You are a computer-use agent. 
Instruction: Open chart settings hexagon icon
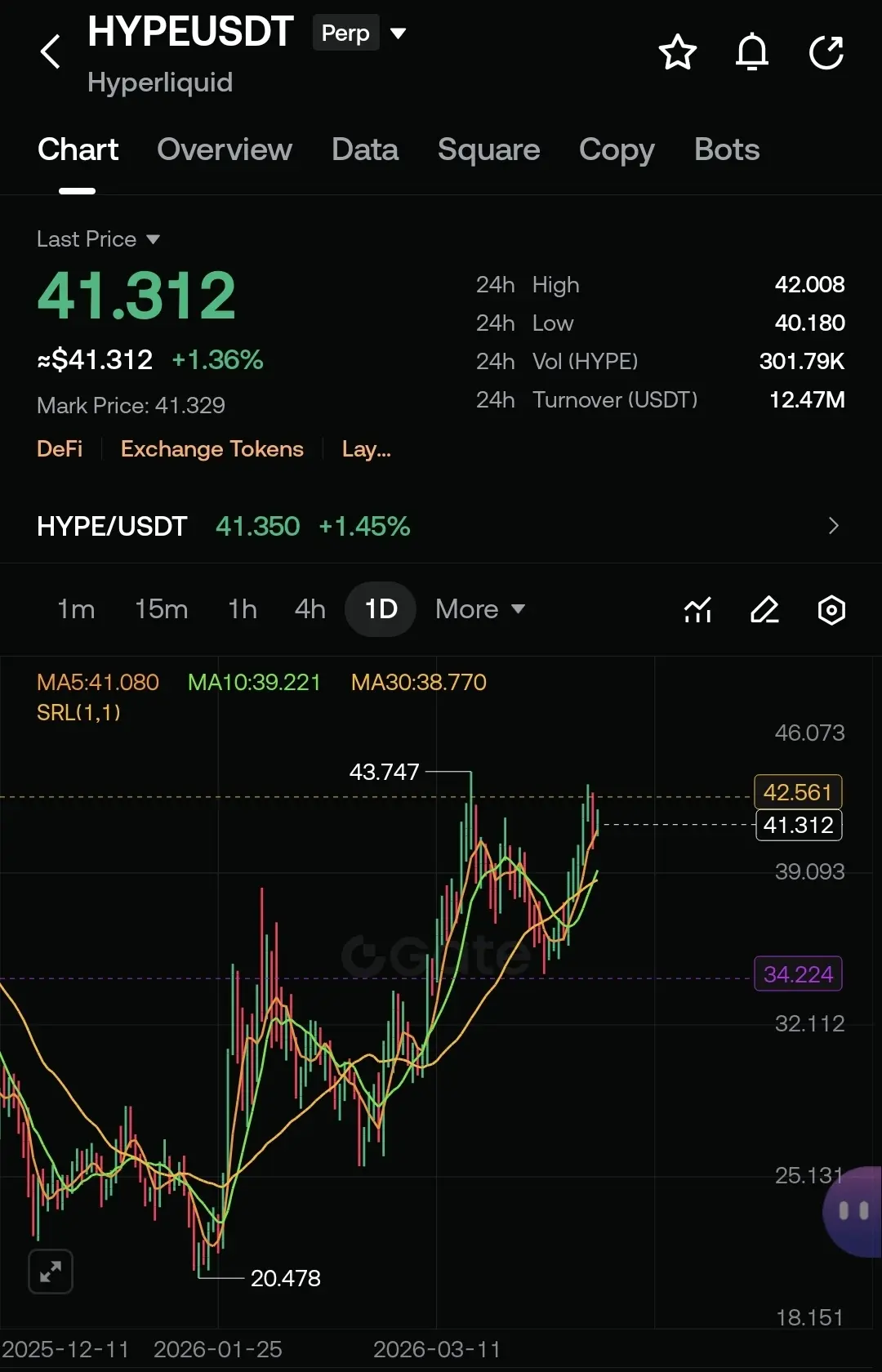pyautogui.click(x=831, y=609)
